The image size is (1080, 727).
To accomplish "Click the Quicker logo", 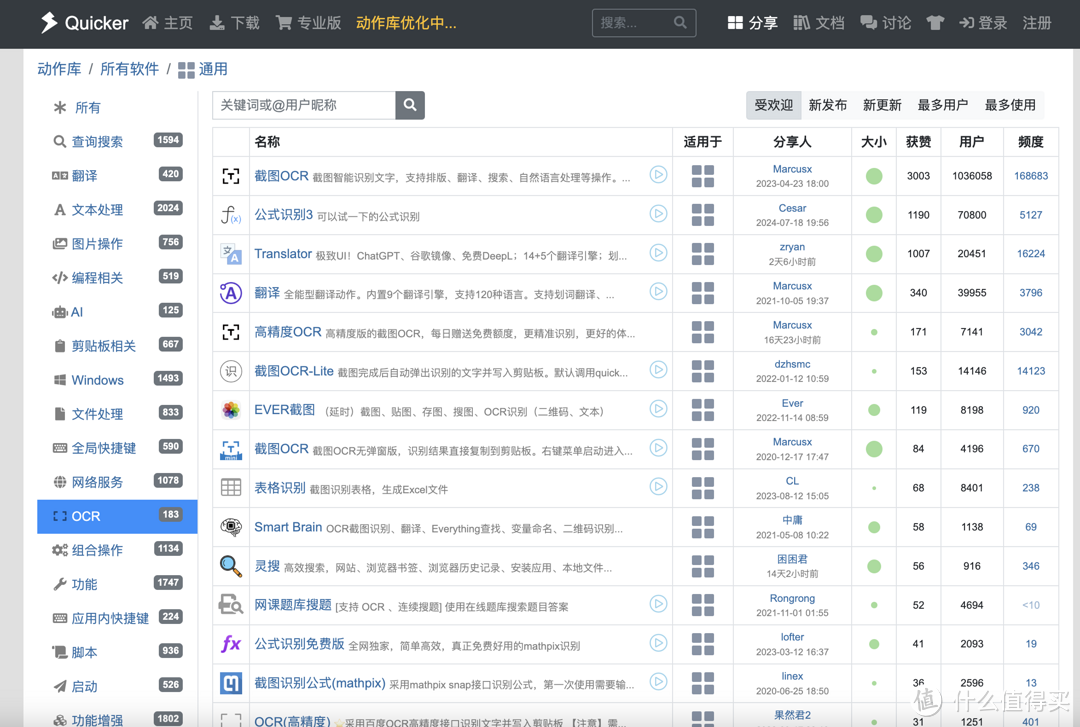I will pyautogui.click(x=84, y=23).
